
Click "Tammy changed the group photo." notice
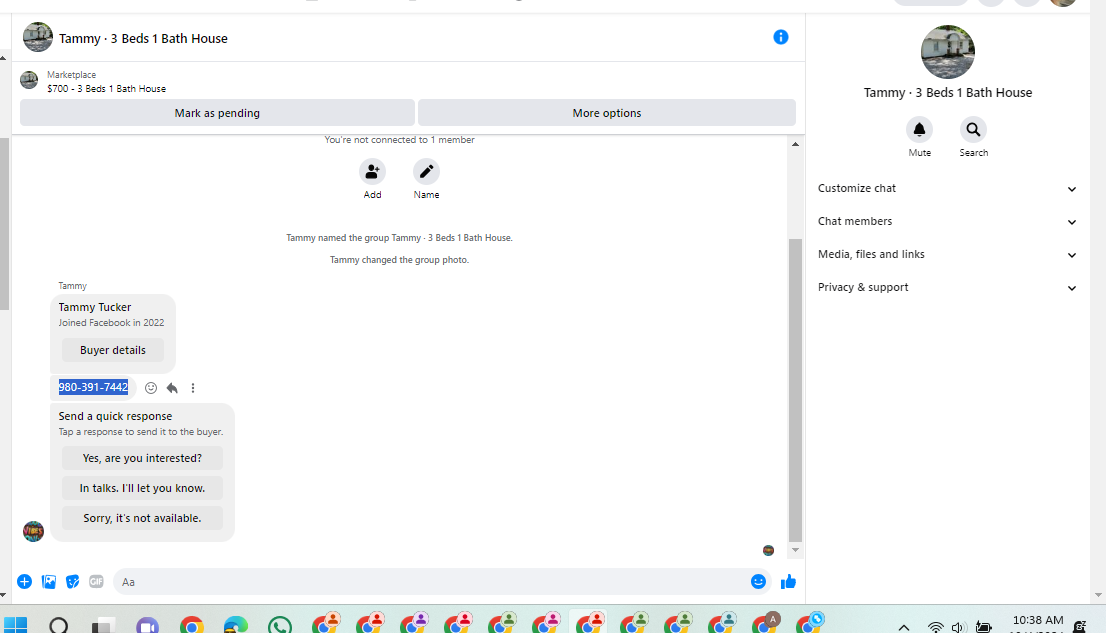tap(399, 260)
